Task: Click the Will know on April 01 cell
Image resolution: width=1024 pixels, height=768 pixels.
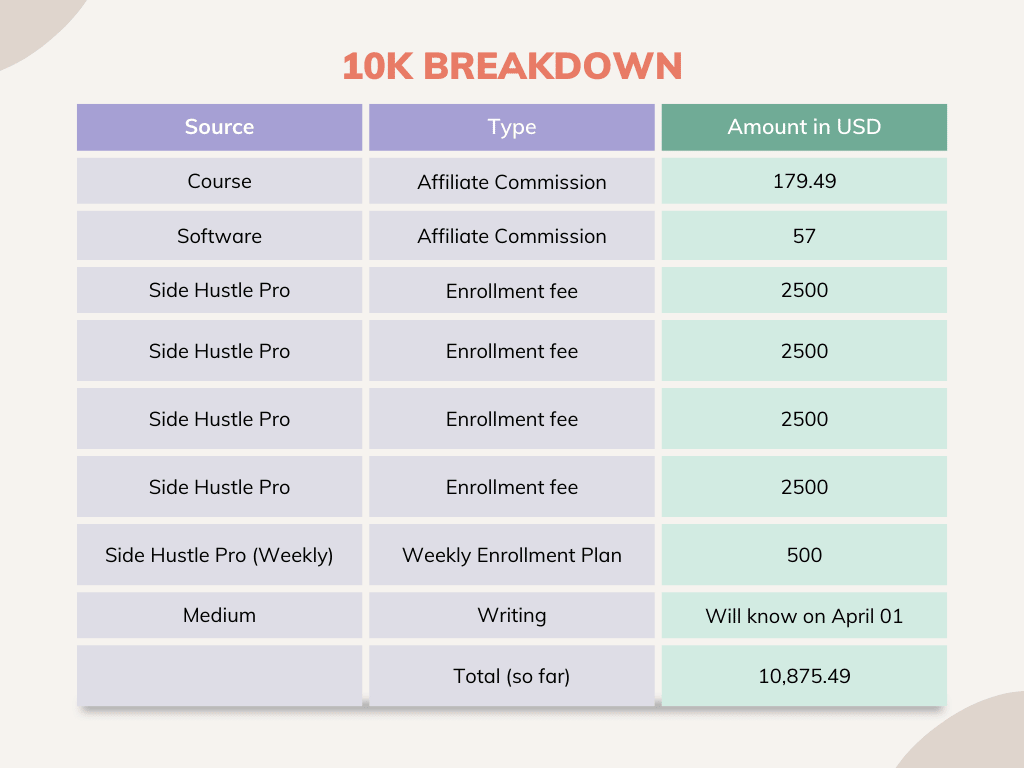Action: coord(804,615)
